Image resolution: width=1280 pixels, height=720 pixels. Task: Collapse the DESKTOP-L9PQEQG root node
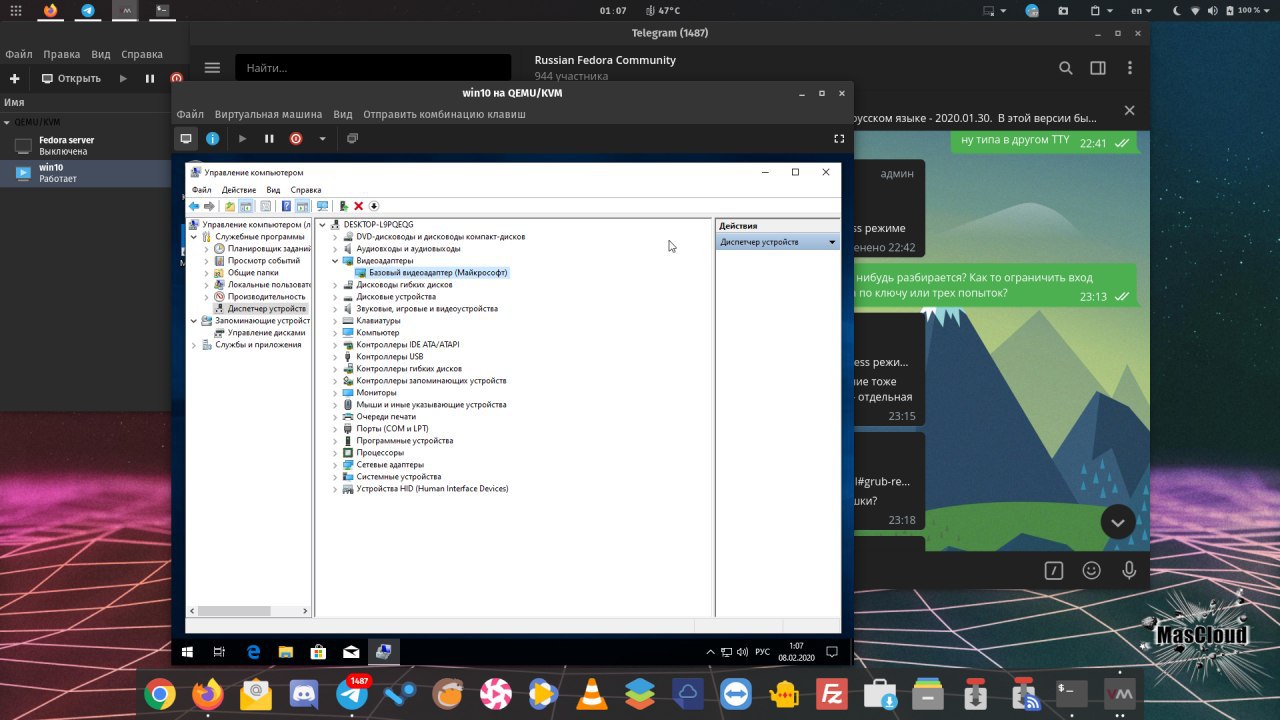[323, 224]
